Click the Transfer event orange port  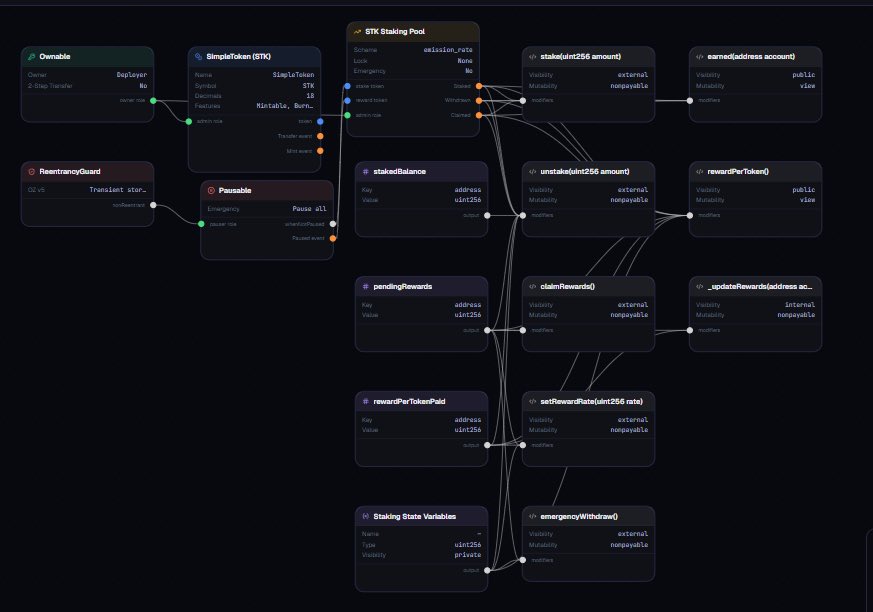(x=320, y=136)
